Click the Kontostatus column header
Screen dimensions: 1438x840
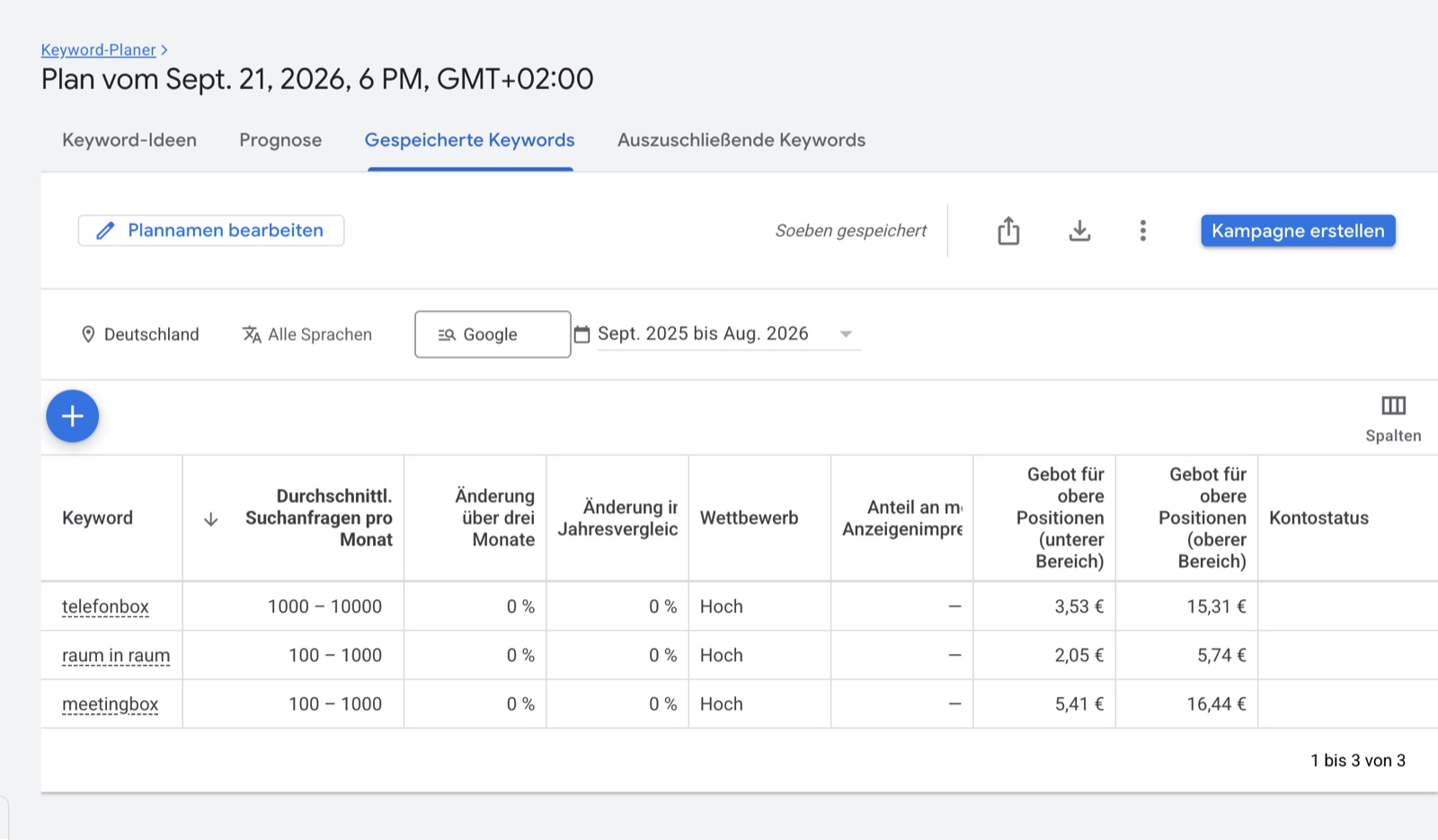tap(1318, 518)
